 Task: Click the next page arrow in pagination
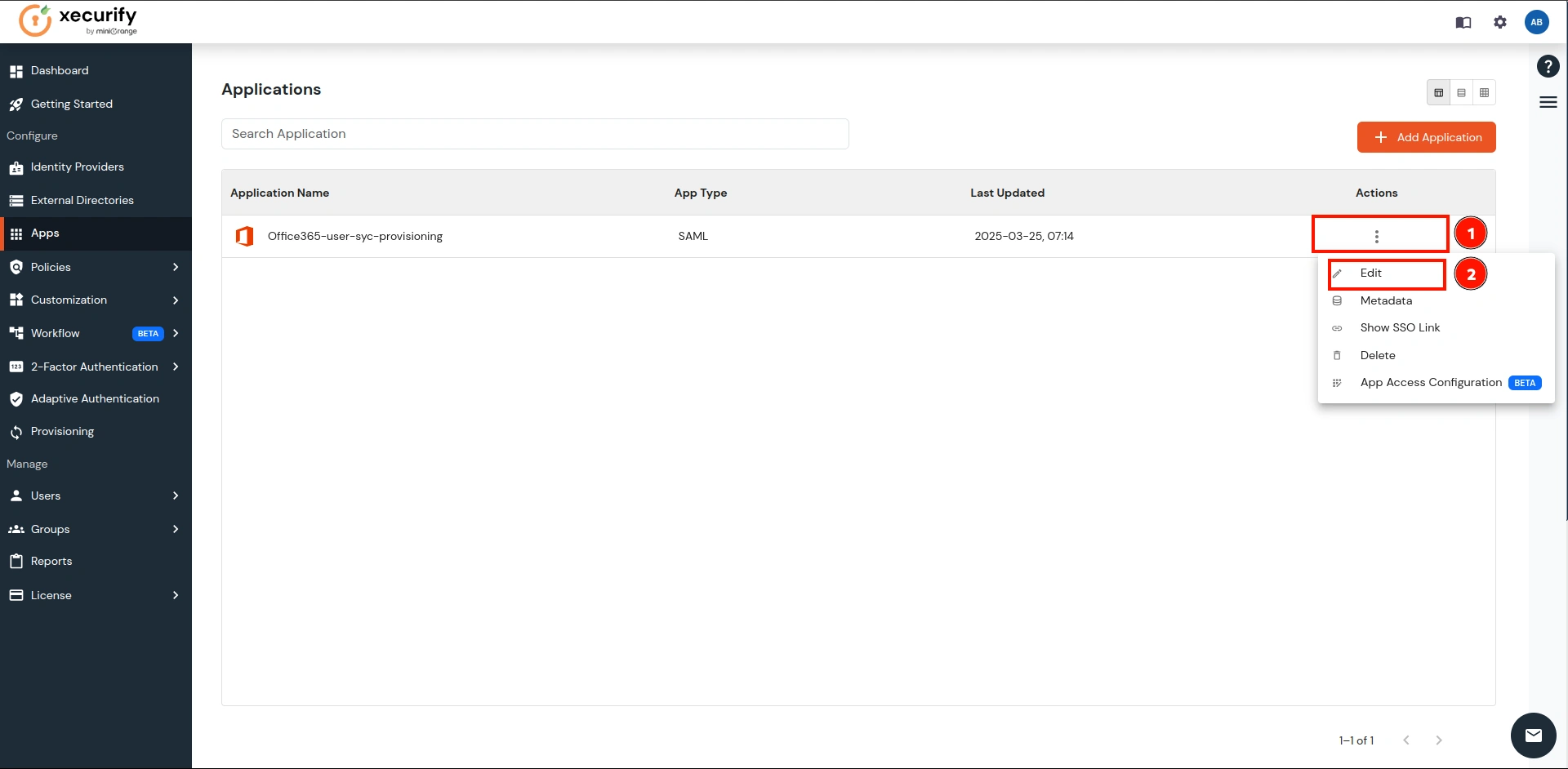[1439, 740]
